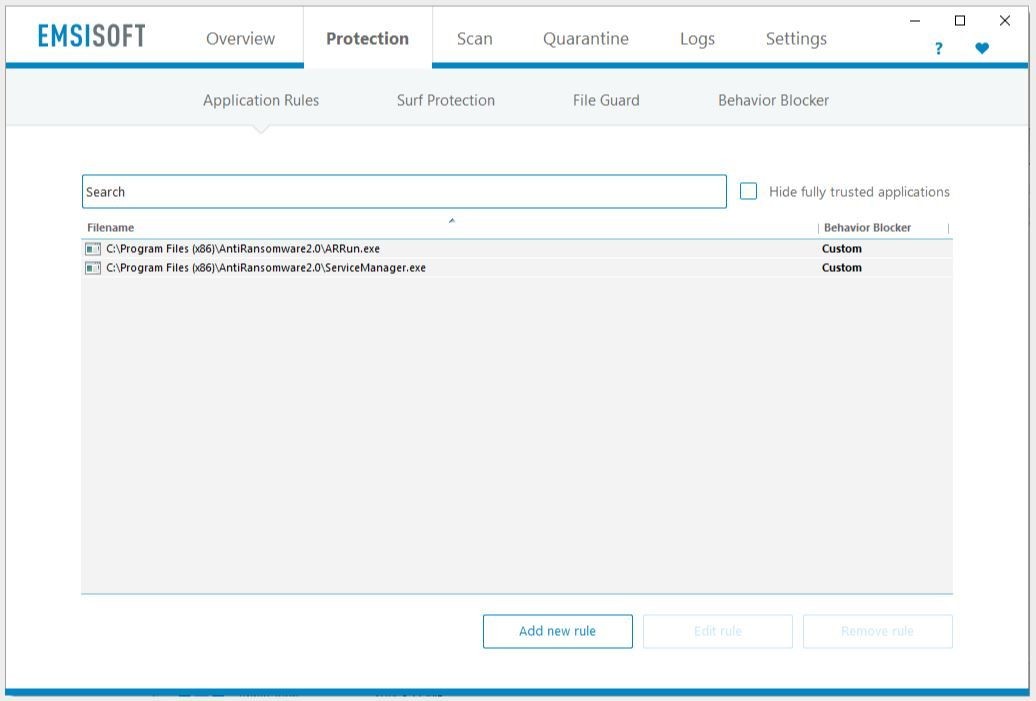Open the Settings tab
This screenshot has height=701, width=1036.
click(x=796, y=39)
